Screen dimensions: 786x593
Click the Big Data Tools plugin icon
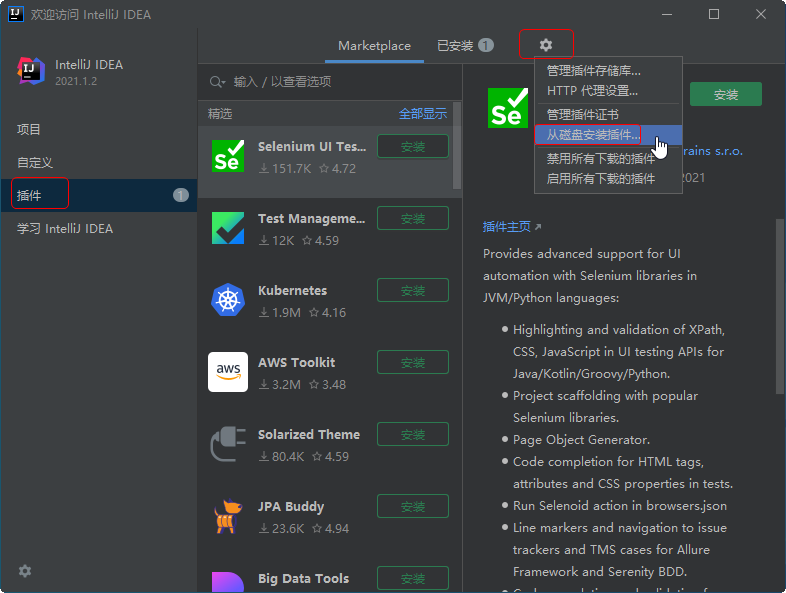[228, 582]
